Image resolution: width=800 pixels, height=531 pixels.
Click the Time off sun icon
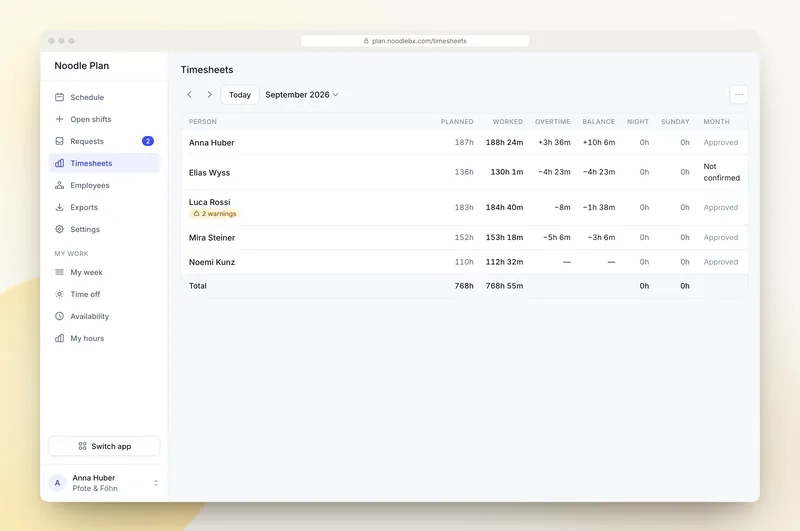pos(59,294)
